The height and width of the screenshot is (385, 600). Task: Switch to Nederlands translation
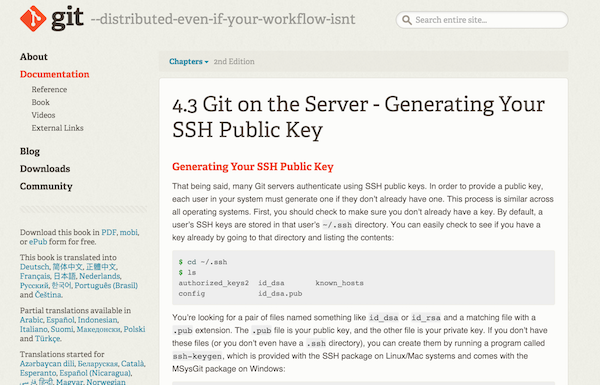pos(99,276)
